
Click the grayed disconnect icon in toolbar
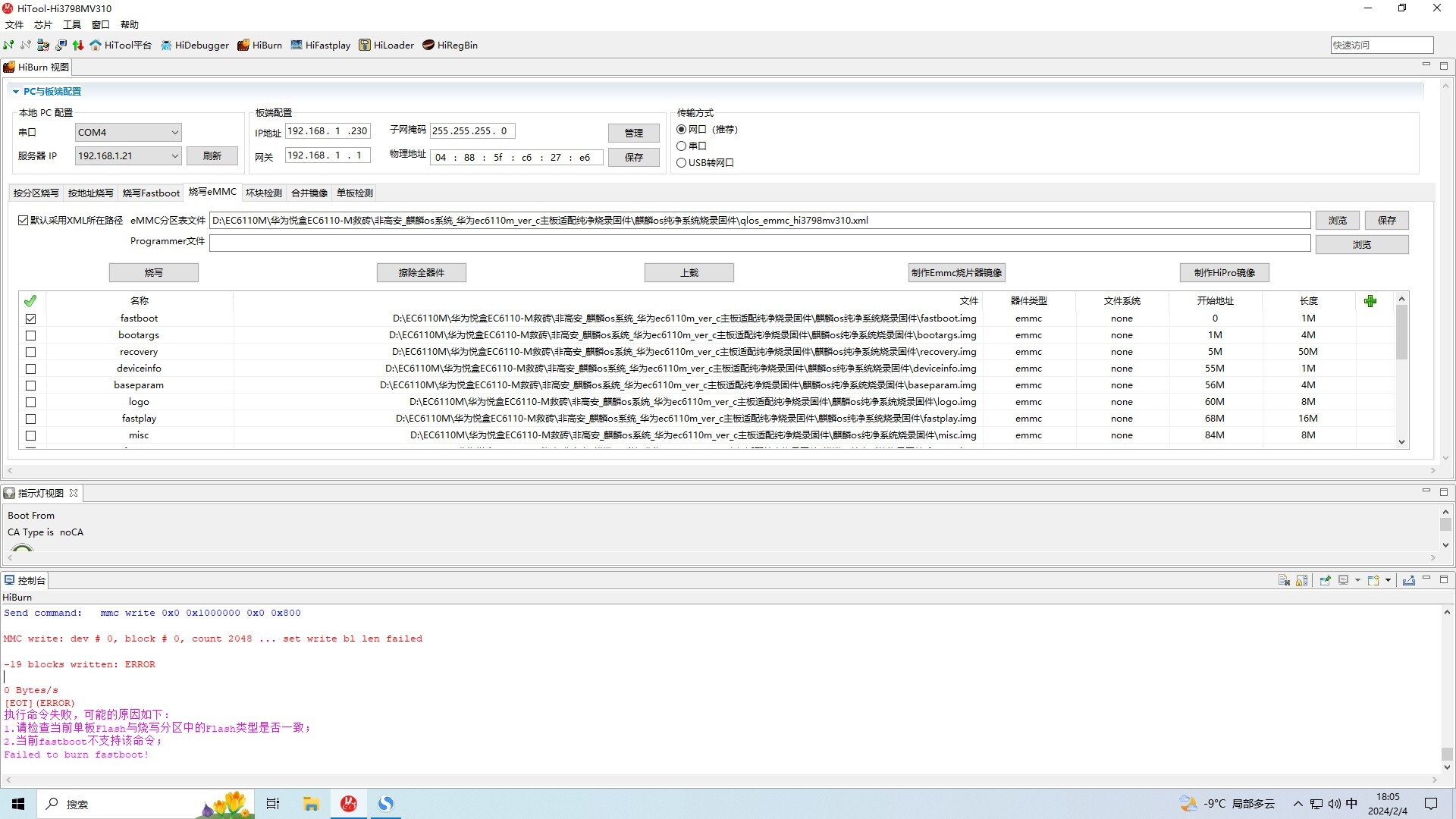[26, 45]
